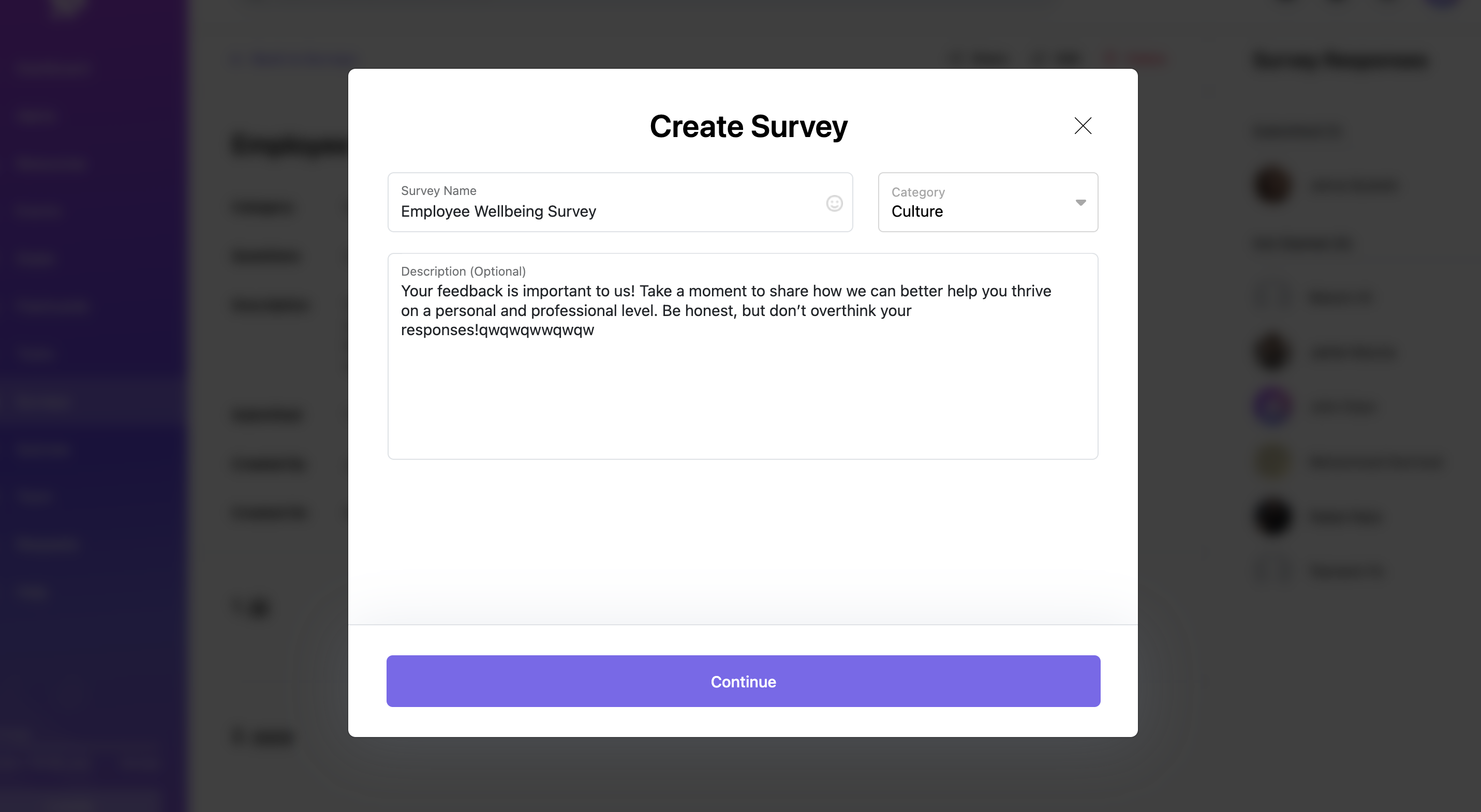Select the second brown avatar in respondents list

(1273, 351)
